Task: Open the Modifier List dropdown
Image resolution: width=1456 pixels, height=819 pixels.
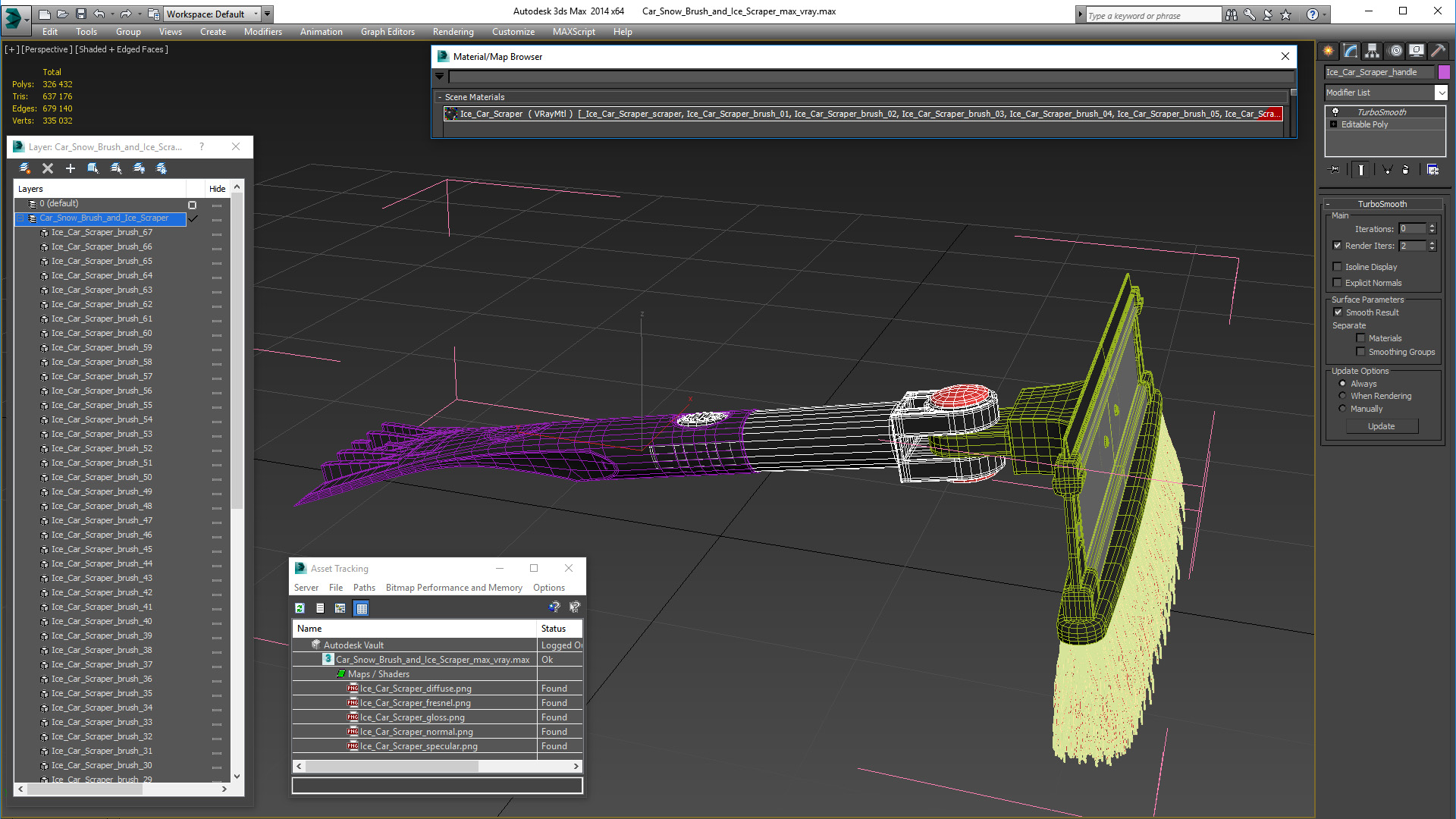Action: 1441,93
